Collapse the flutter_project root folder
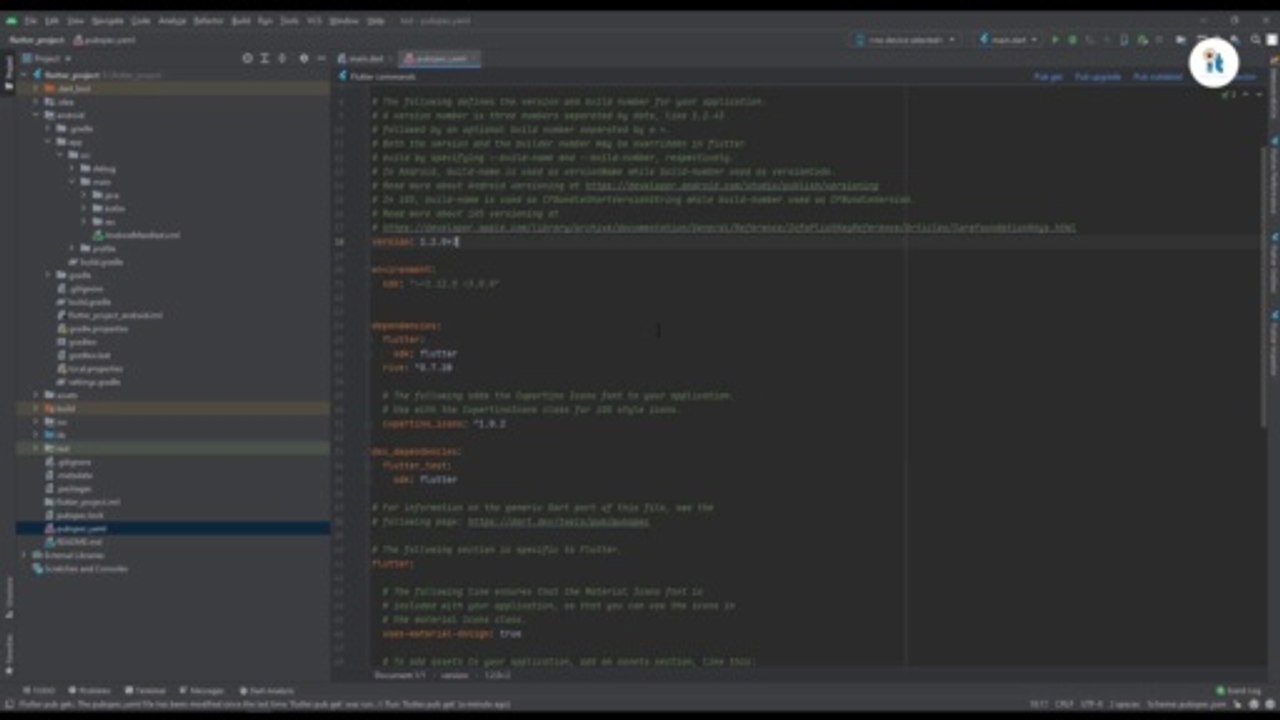The width and height of the screenshot is (1280, 720). (26, 75)
